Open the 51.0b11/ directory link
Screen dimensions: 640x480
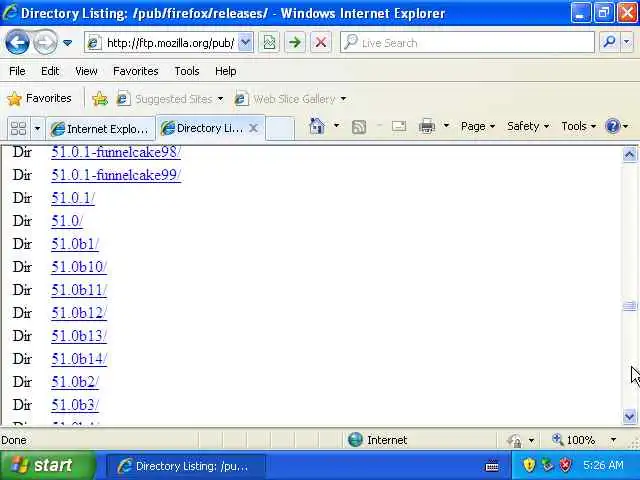click(79, 290)
